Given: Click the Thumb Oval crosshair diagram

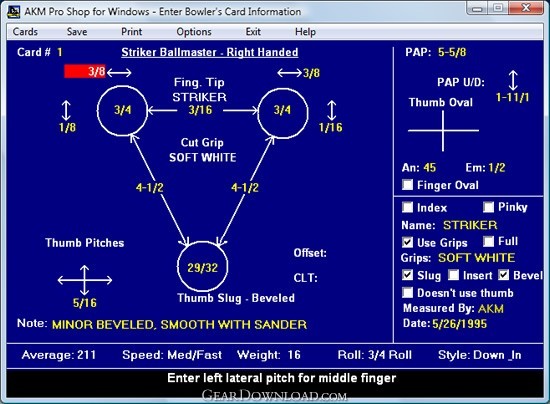Looking at the screenshot, I should (443, 130).
